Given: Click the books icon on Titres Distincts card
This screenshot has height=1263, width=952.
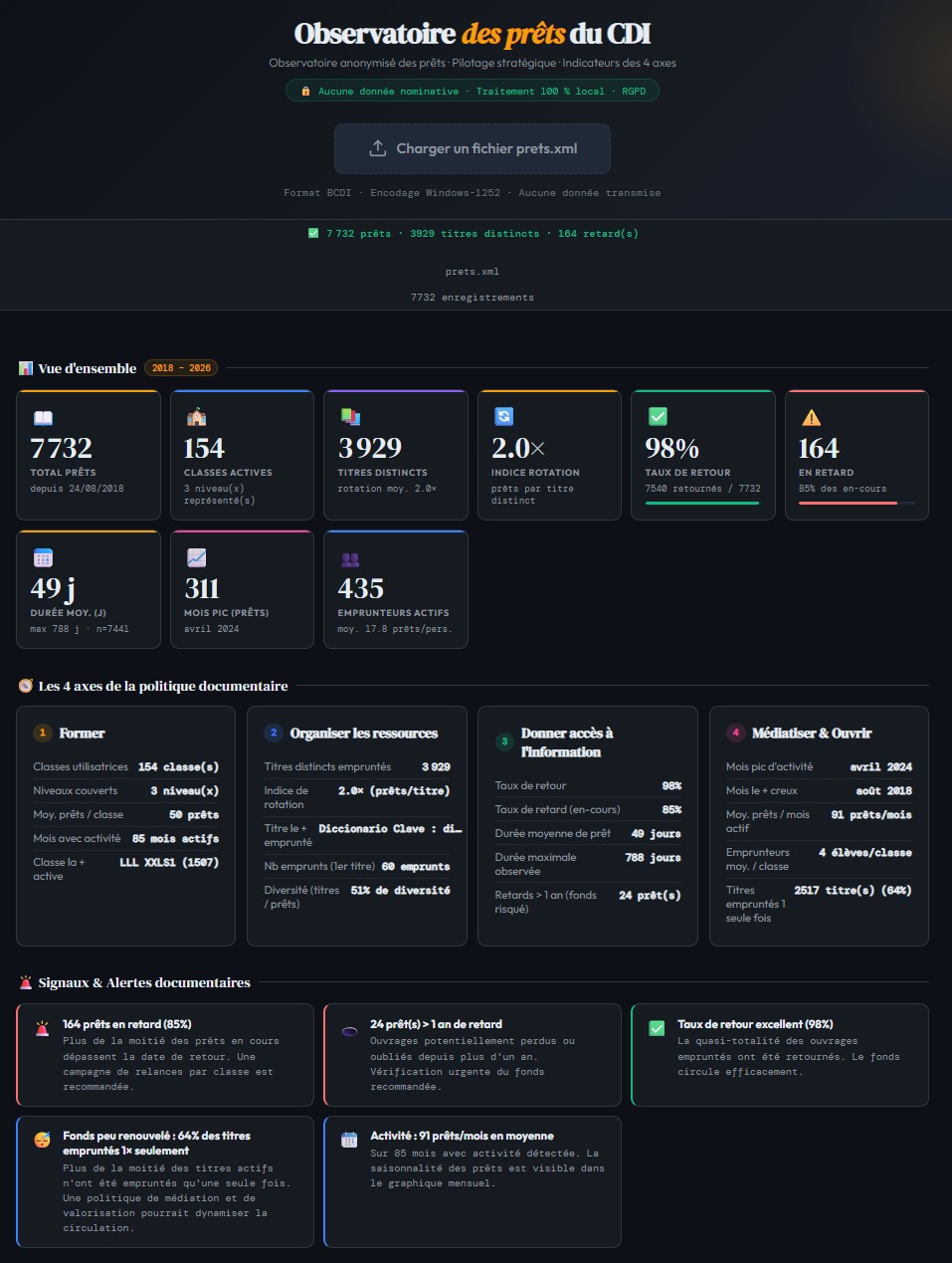Looking at the screenshot, I should coord(350,417).
